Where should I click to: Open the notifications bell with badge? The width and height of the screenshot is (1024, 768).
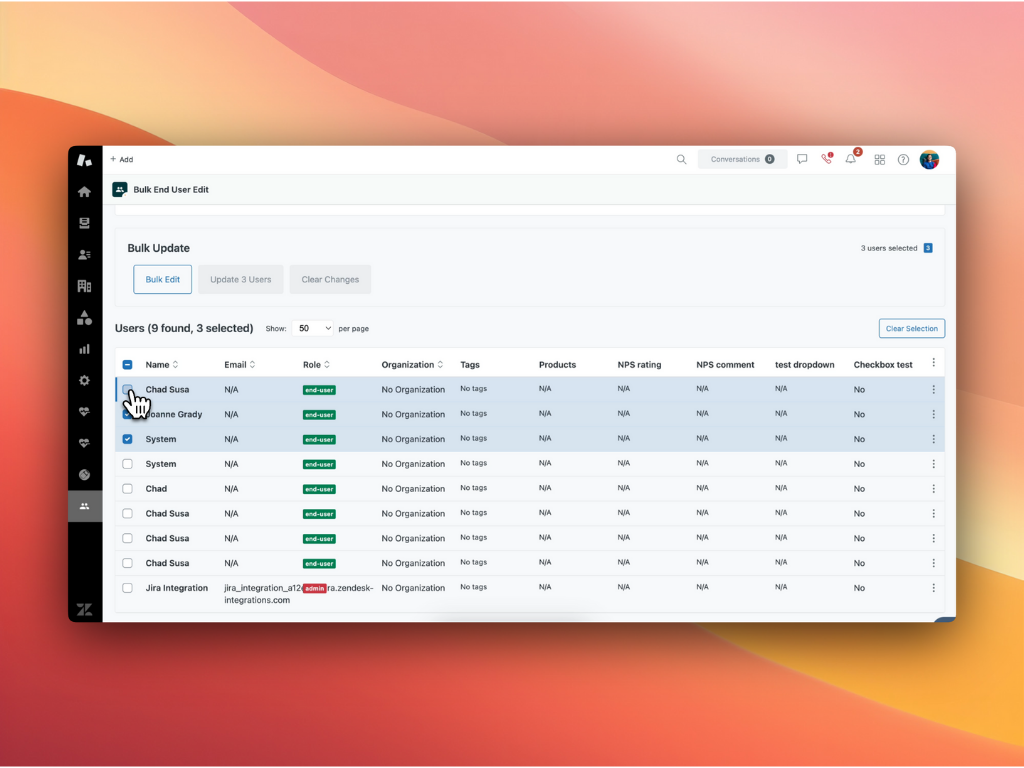tap(849, 160)
